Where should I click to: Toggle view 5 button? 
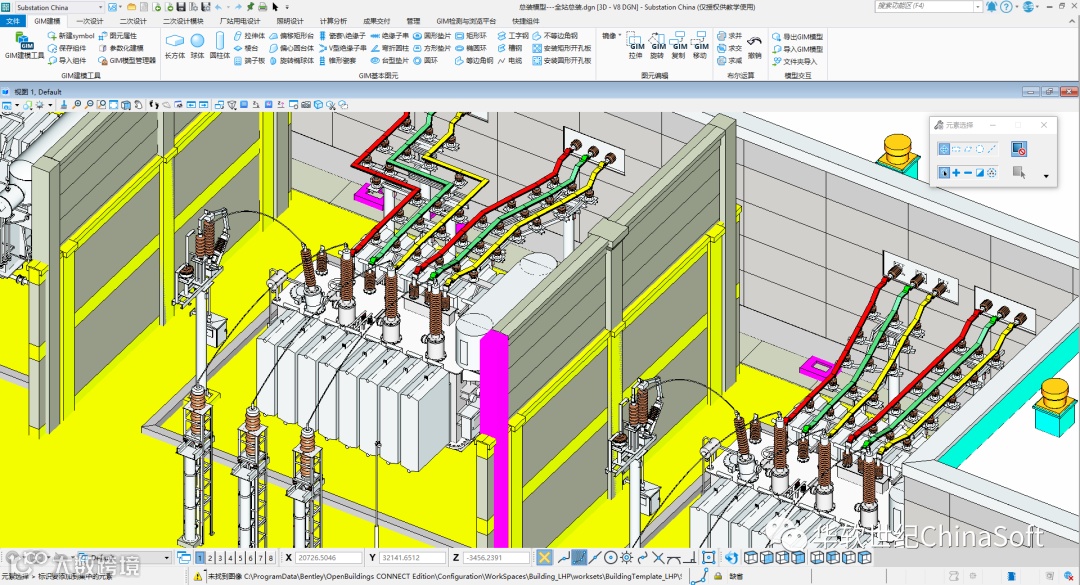tap(240, 558)
